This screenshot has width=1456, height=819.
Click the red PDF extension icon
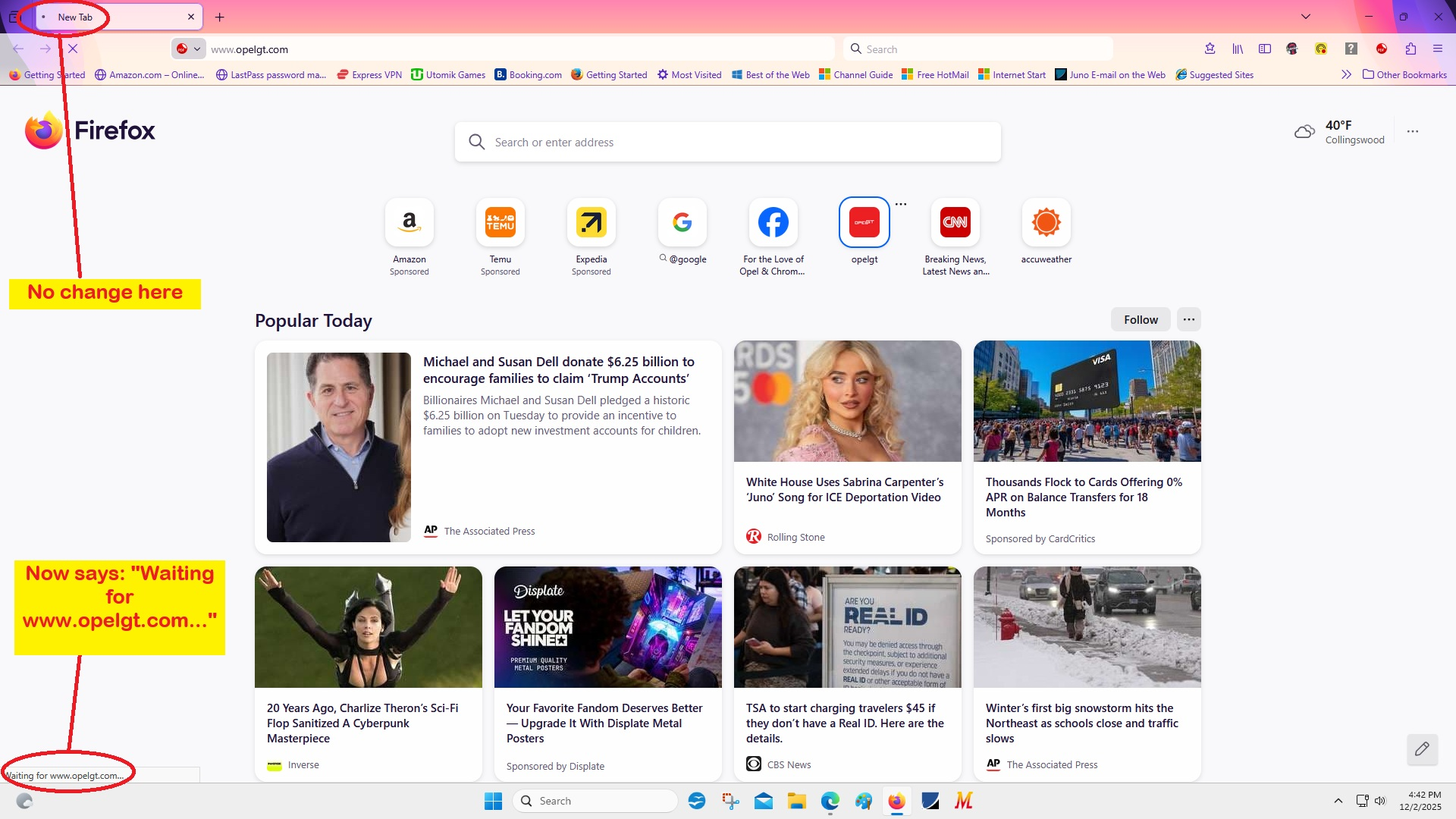coord(1382,49)
